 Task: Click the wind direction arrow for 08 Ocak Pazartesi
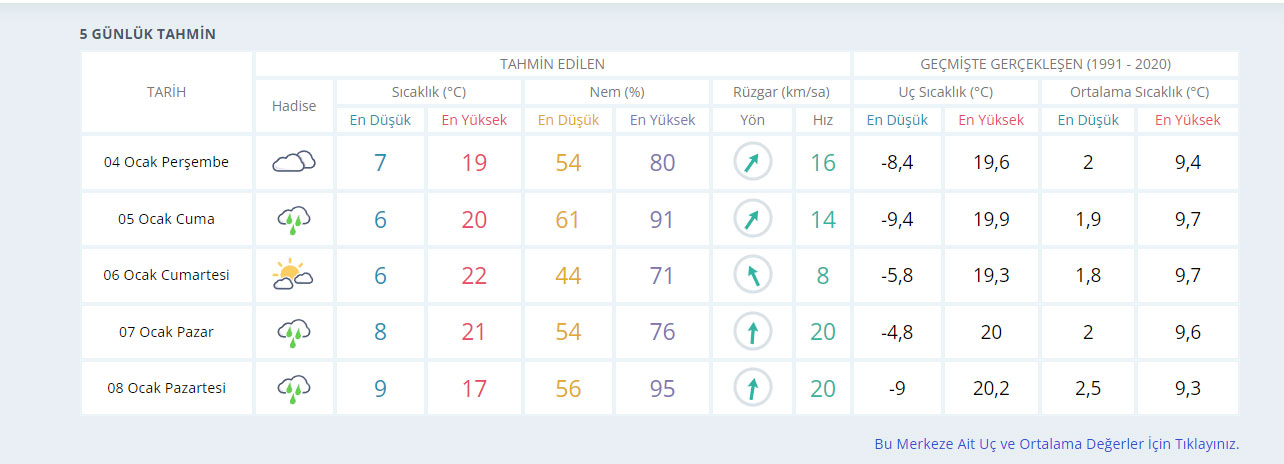pos(752,388)
